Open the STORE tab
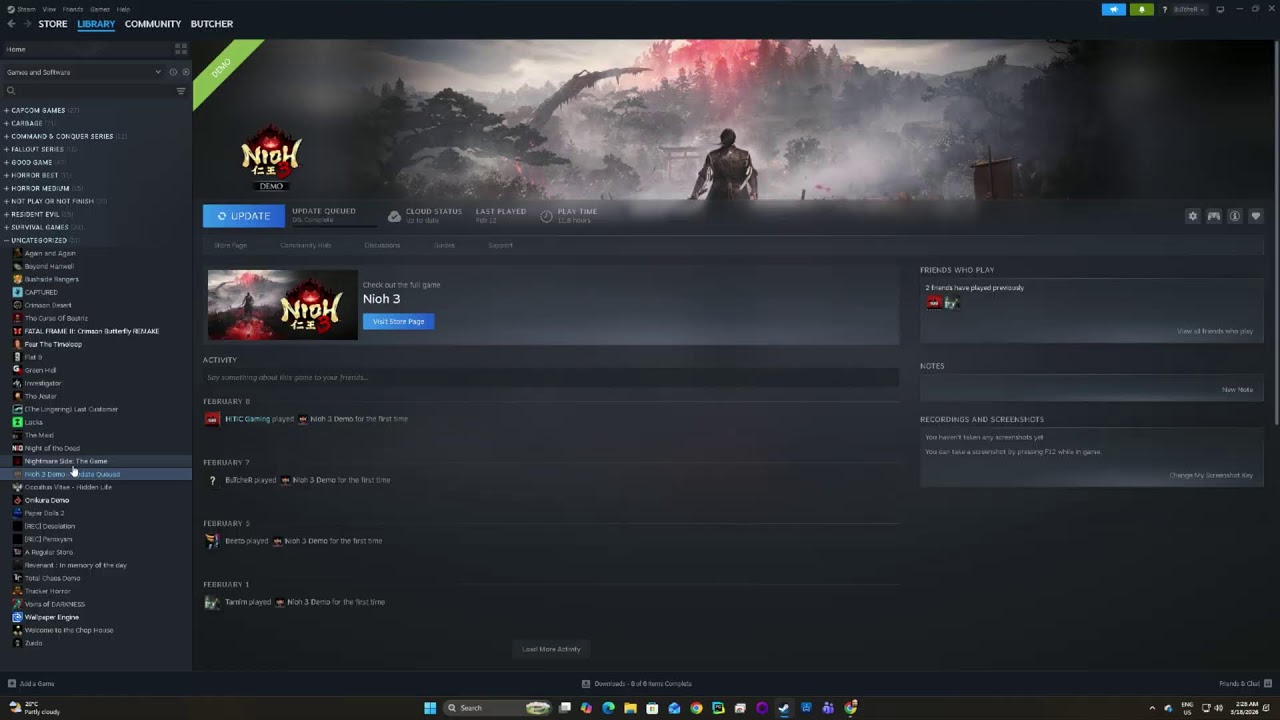Screen dimensions: 1280x720 pyautogui.click(x=53, y=24)
